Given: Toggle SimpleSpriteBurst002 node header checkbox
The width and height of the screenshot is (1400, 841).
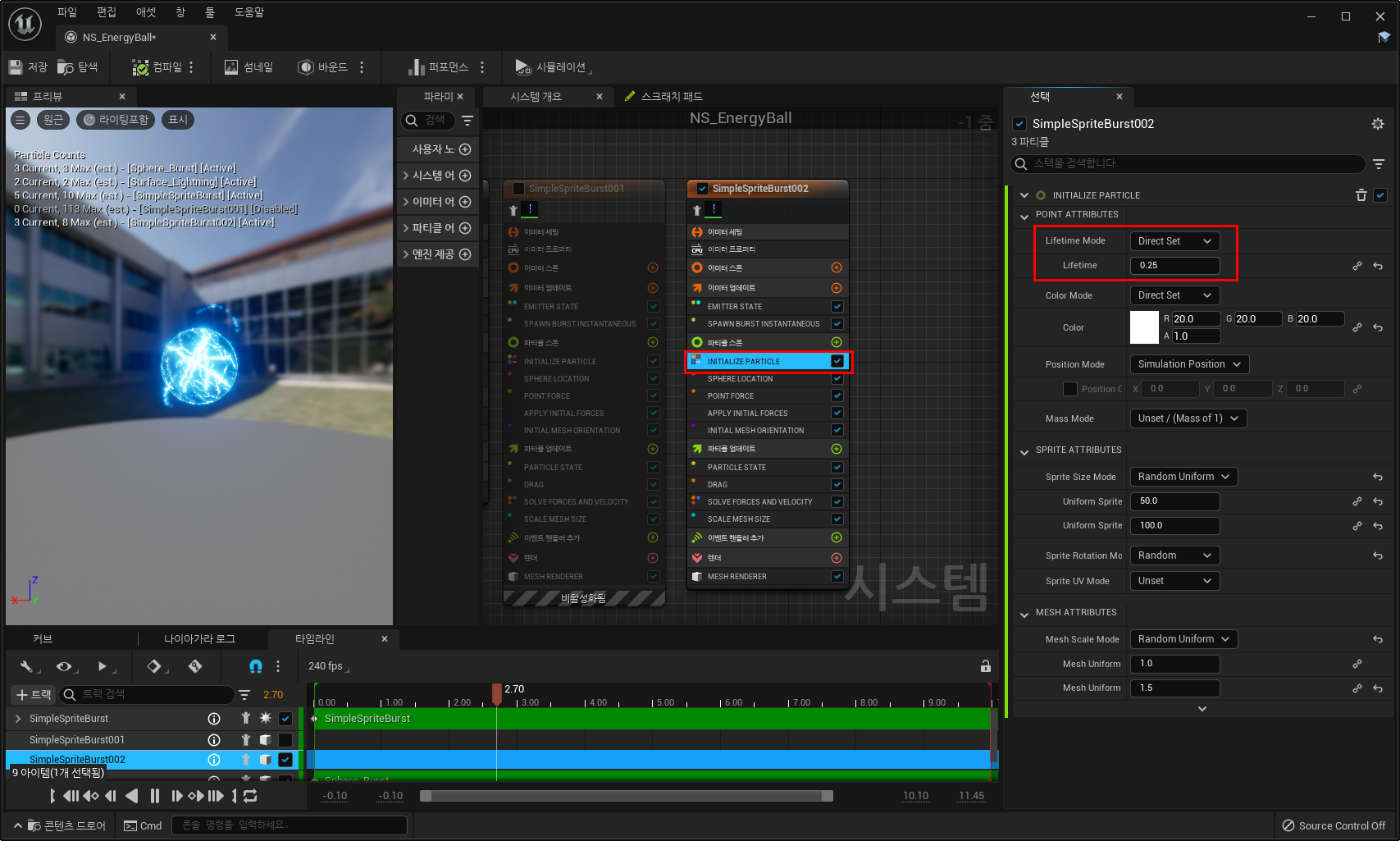Looking at the screenshot, I should [702, 189].
